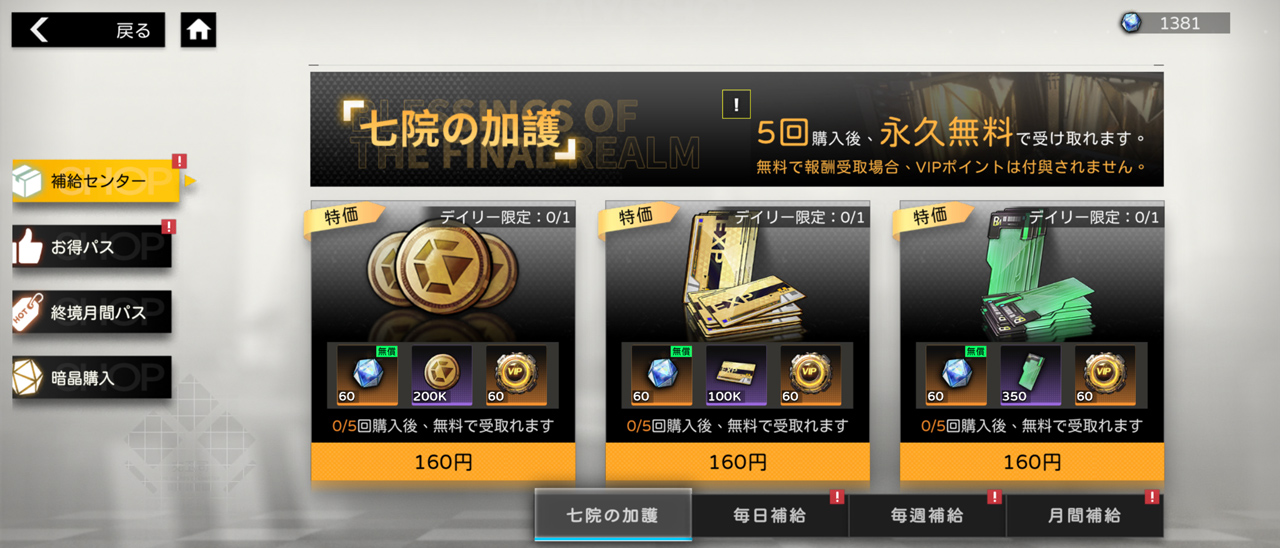The height and width of the screenshot is (548, 1280).
Task: Select the 350 green ticket reward icon
Action: 1031,375
